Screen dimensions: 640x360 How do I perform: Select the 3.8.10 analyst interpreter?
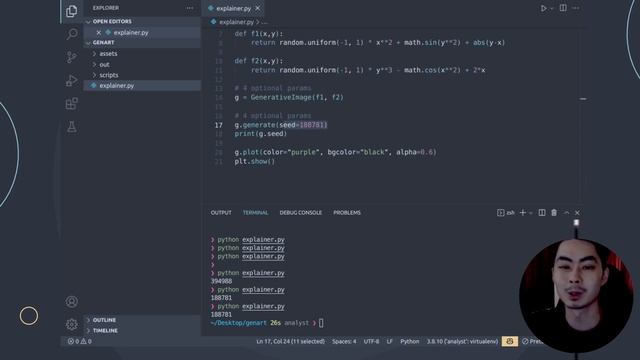(462, 341)
